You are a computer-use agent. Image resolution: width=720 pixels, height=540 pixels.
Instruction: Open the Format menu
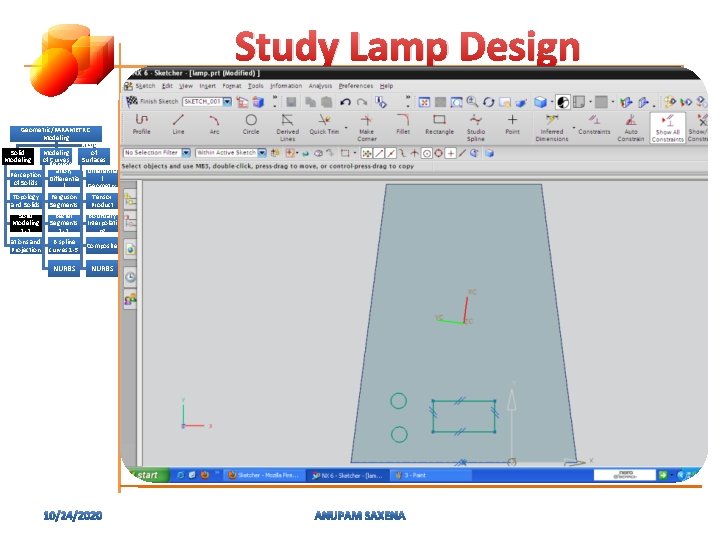coord(231,86)
